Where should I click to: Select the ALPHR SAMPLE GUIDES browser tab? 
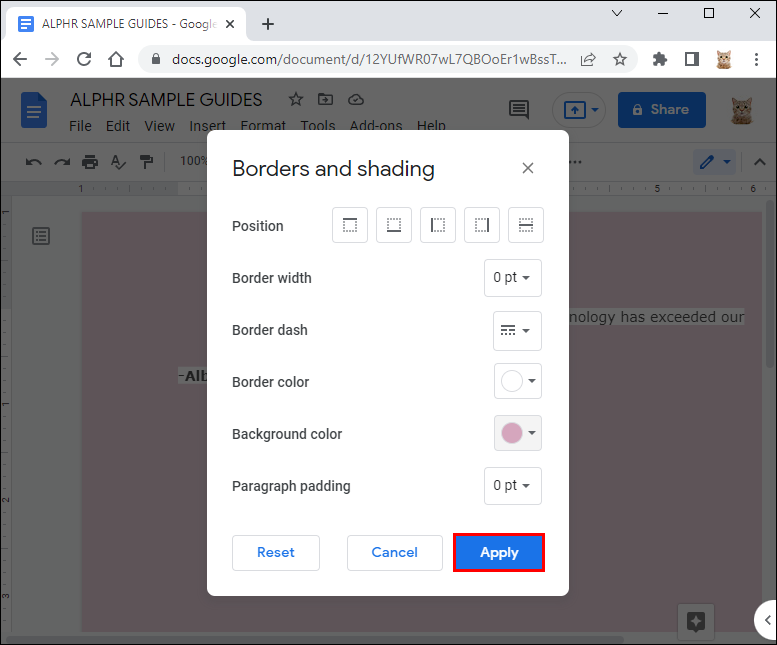124,24
